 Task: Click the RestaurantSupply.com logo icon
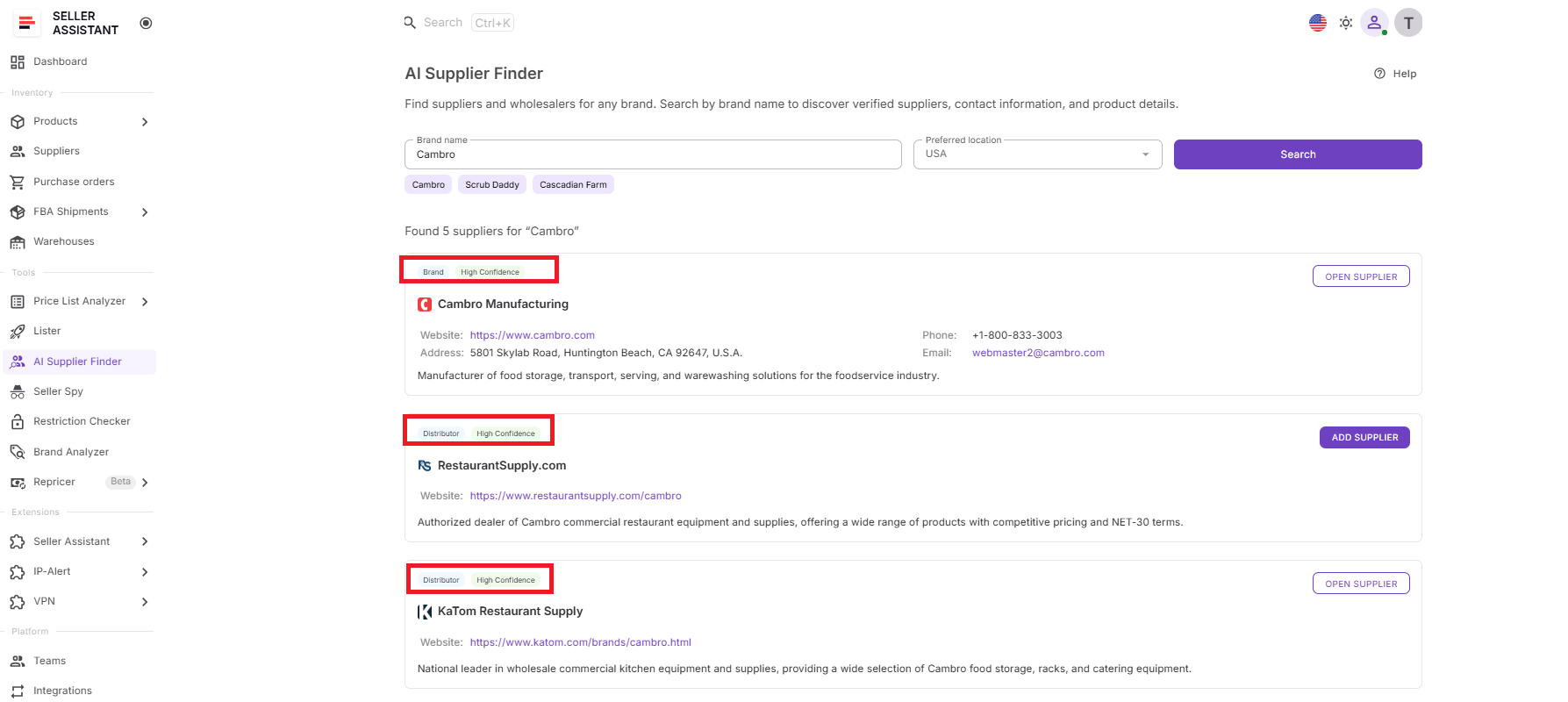(x=425, y=466)
